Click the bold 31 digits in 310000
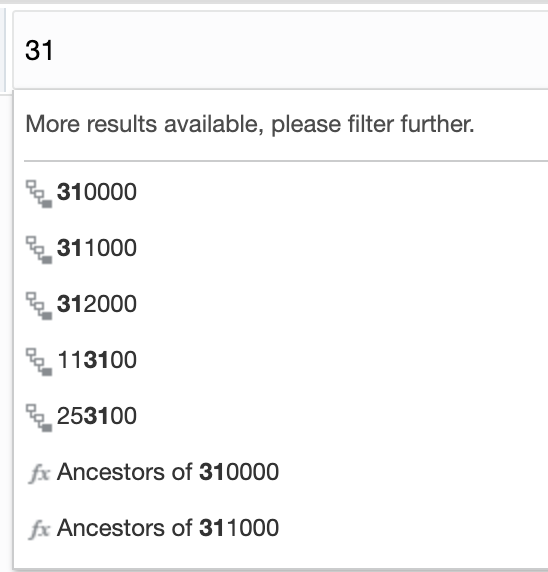The height and width of the screenshot is (572, 548). pos(69,192)
